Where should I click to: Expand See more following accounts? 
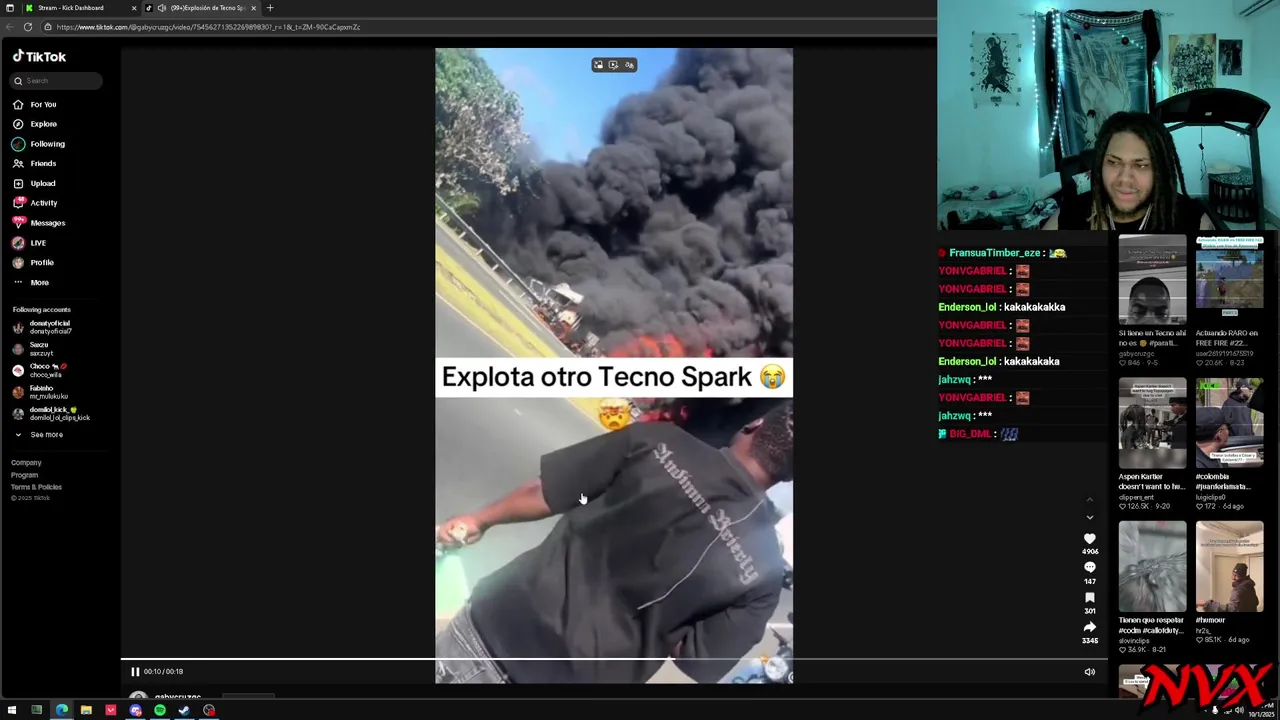click(38, 435)
